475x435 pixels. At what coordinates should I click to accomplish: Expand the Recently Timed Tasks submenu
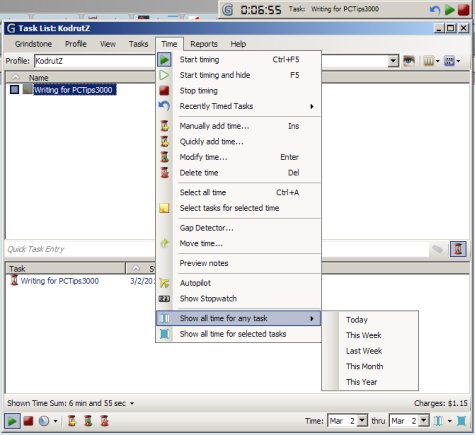312,106
